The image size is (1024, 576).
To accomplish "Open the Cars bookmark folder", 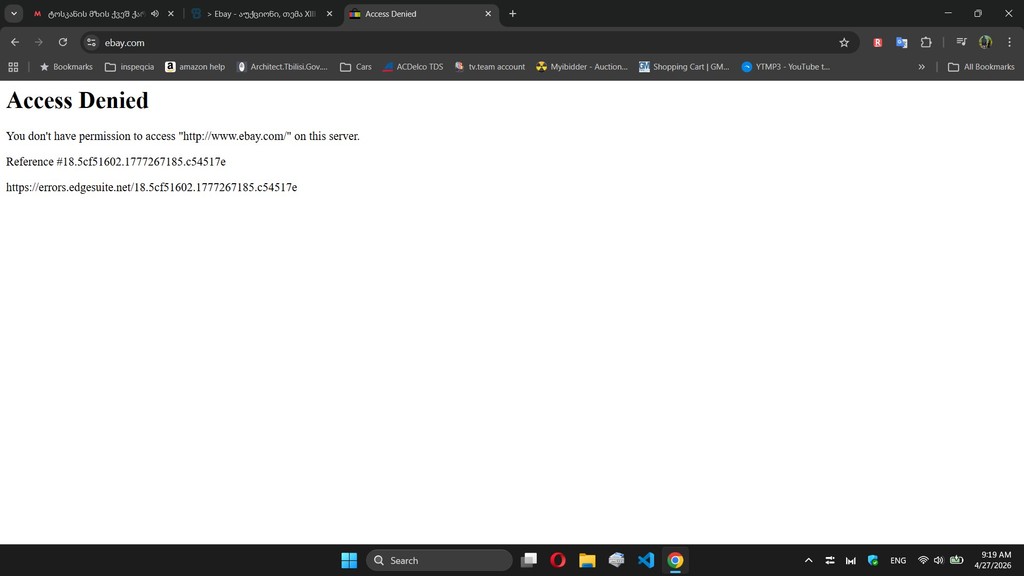I will pos(356,67).
